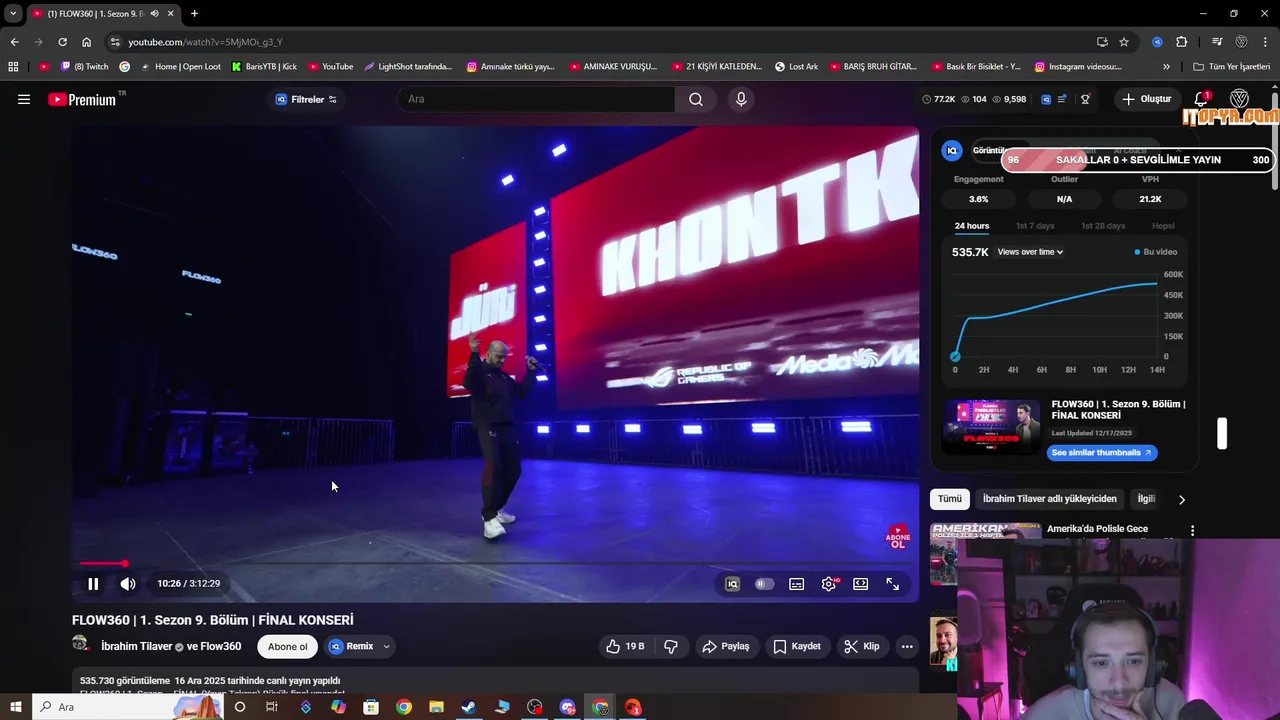Click the Paylaş share button
1280x720 pixels.
(726, 646)
